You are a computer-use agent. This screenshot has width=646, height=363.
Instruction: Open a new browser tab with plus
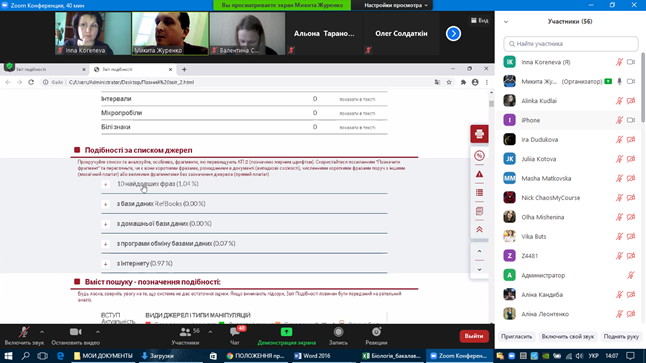[184, 69]
